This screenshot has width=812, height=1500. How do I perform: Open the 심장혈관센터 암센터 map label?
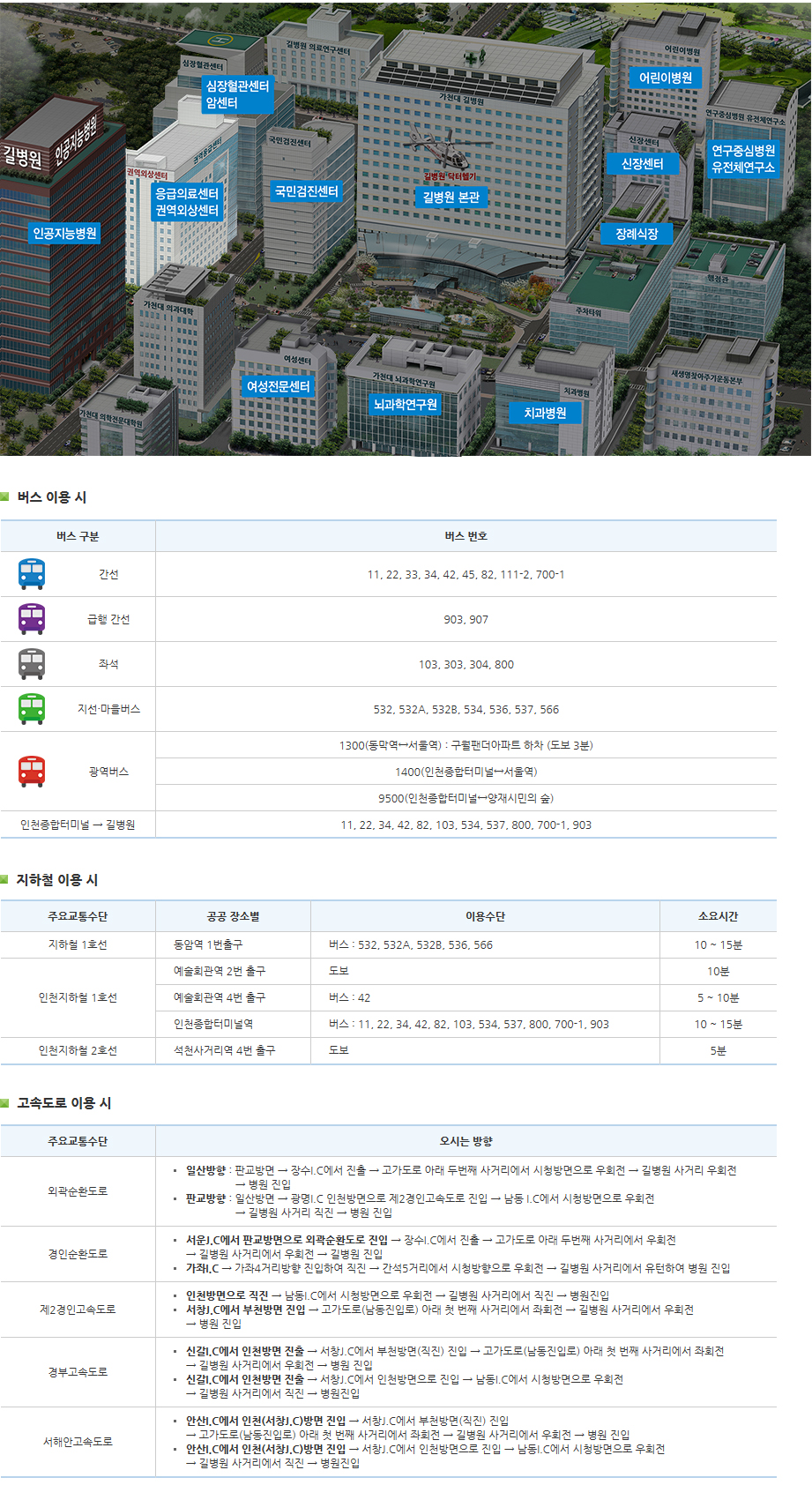coord(236,94)
